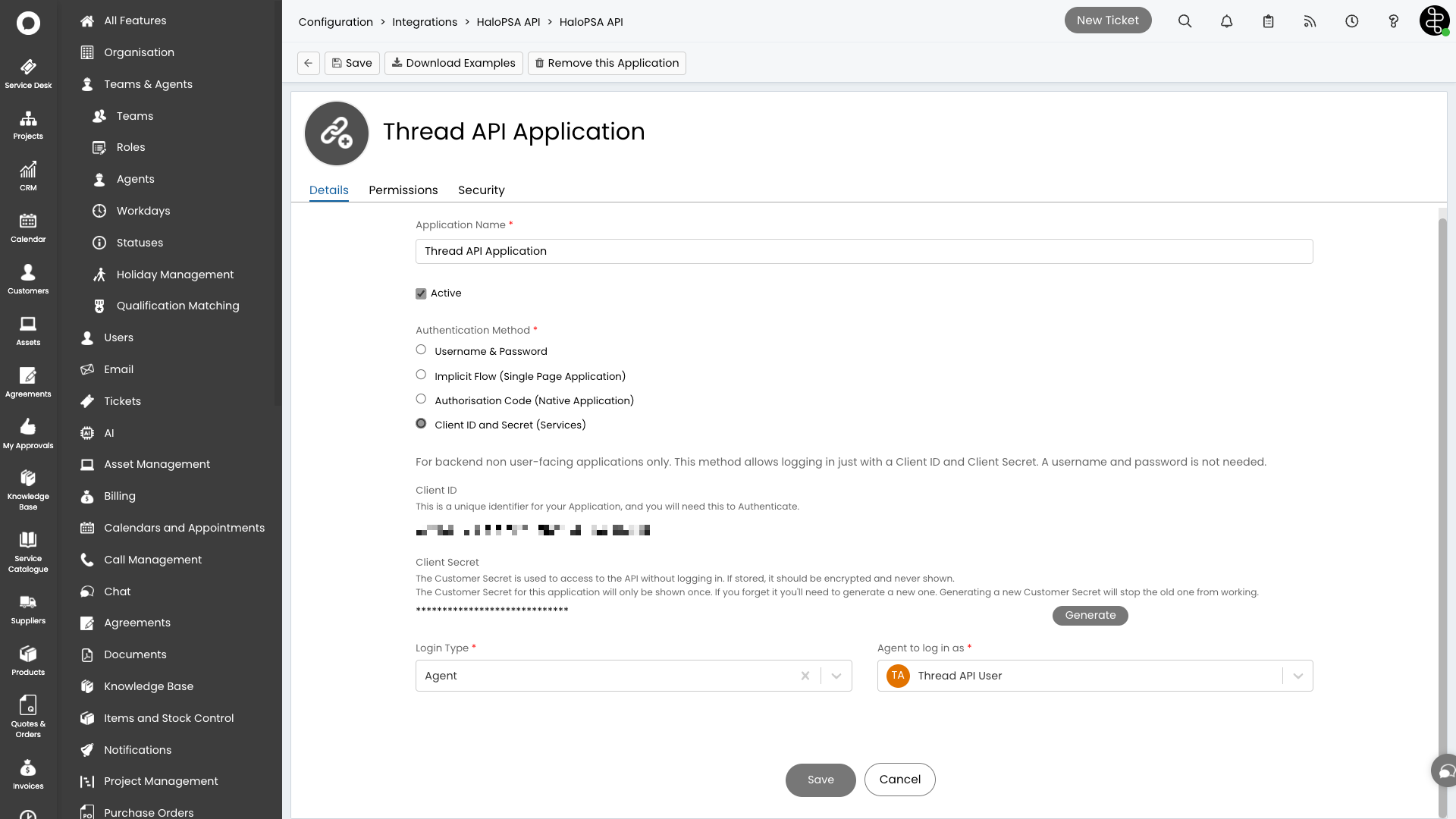This screenshot has width=1456, height=819.
Task: Open Roles submenu item
Action: tap(130, 147)
